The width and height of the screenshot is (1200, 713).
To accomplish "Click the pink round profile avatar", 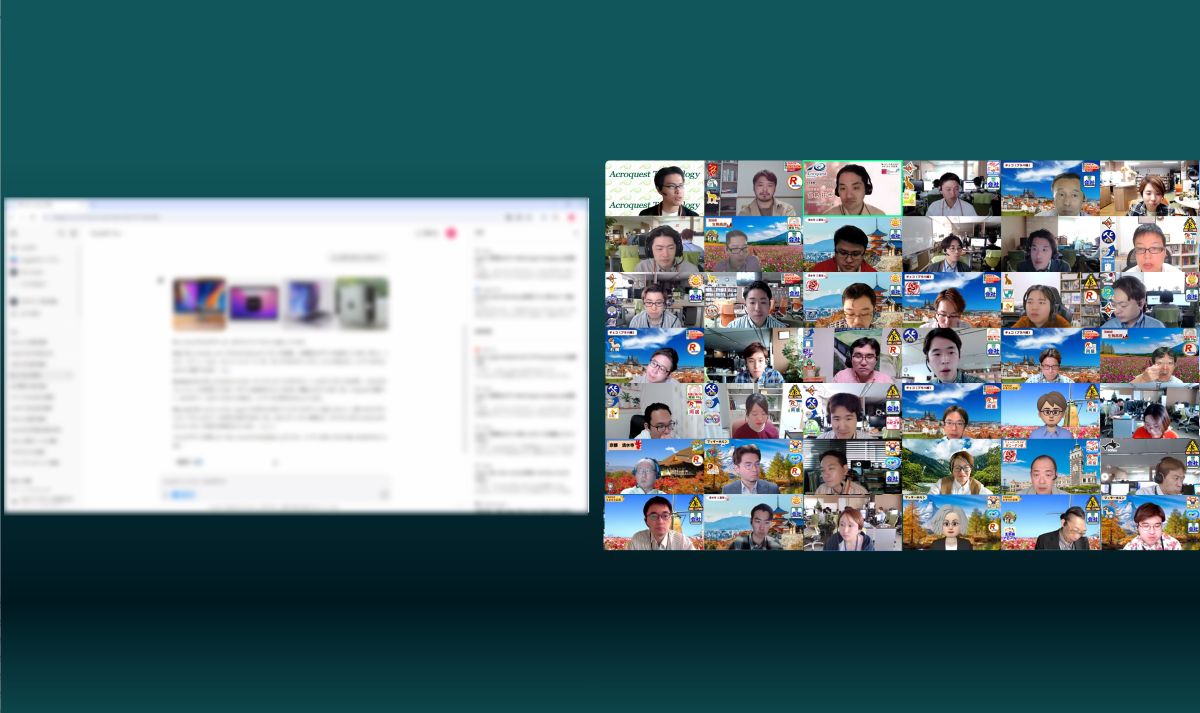I will 451,233.
